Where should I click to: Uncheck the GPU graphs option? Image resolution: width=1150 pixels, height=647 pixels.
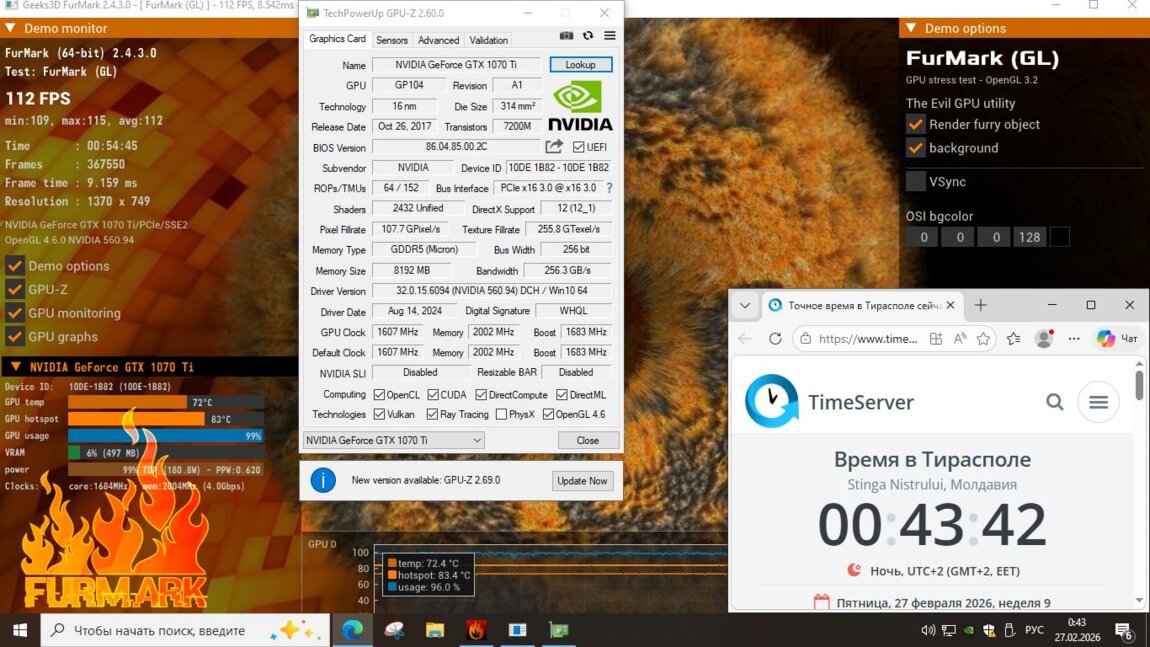15,336
